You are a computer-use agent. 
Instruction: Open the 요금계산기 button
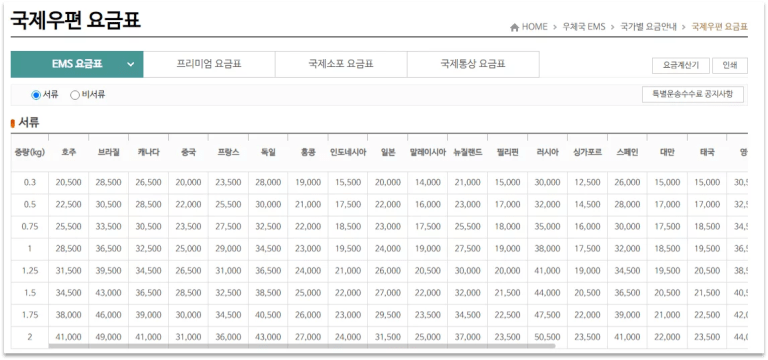681,66
